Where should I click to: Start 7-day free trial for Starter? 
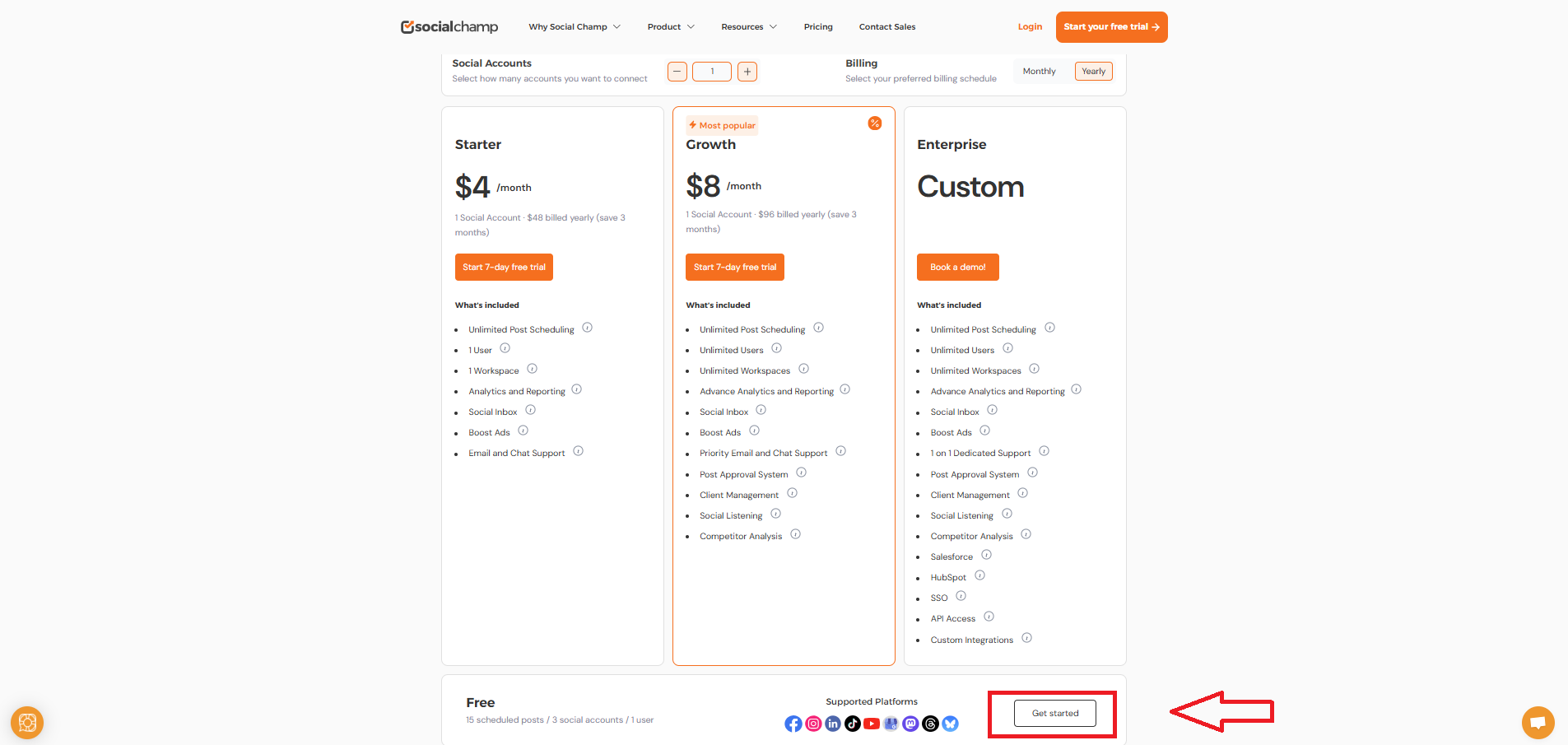(x=504, y=268)
